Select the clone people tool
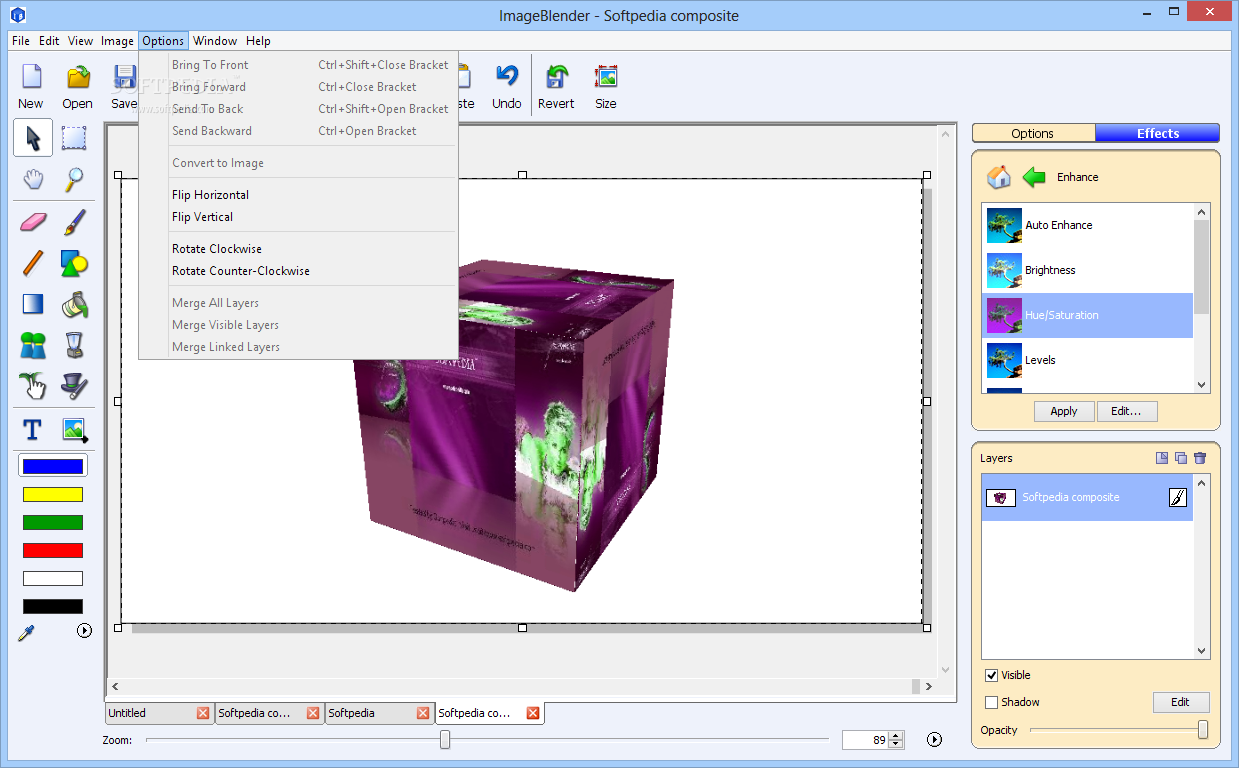Viewport: 1239px width, 768px height. (x=33, y=346)
